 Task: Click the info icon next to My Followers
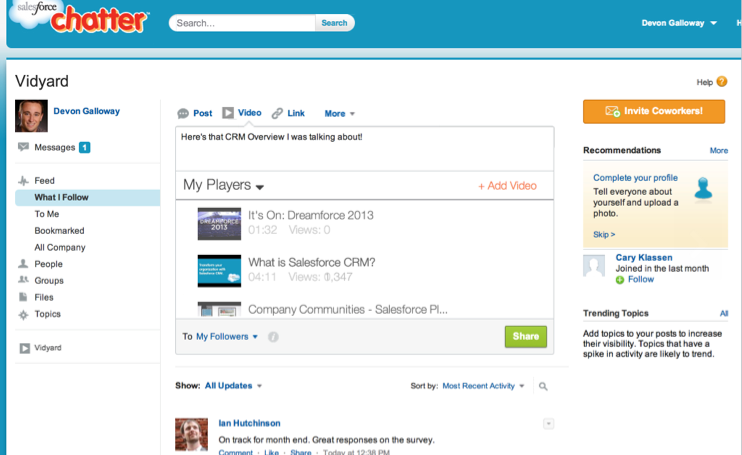tap(273, 337)
